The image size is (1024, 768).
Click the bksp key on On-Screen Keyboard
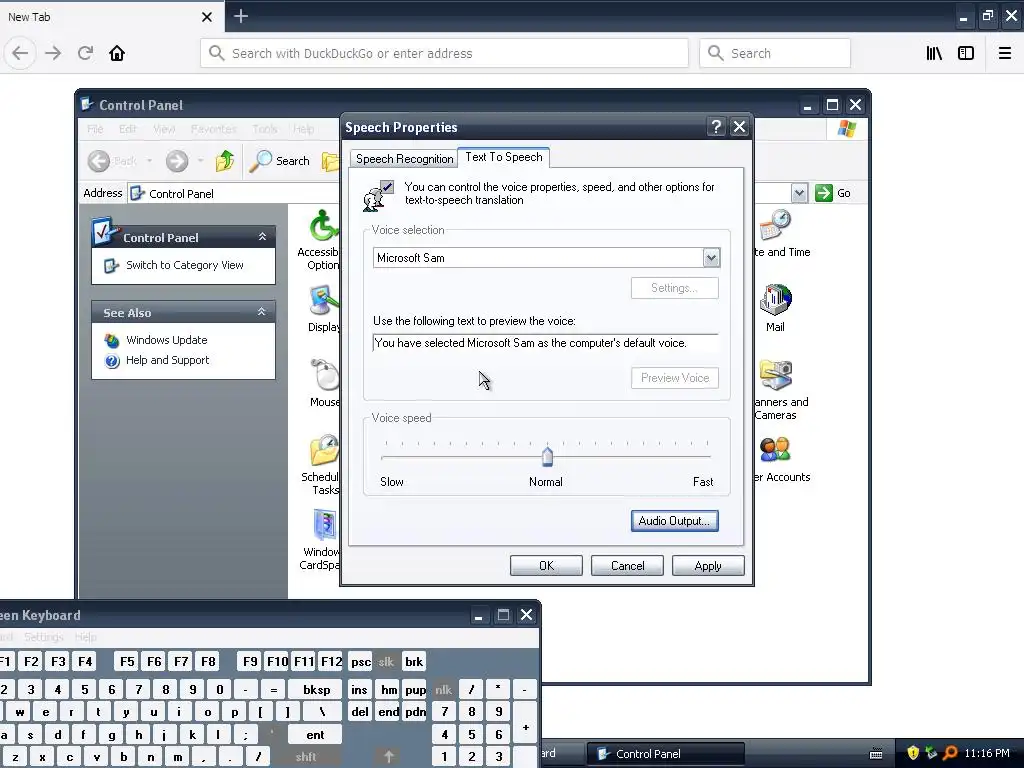[x=316, y=690]
